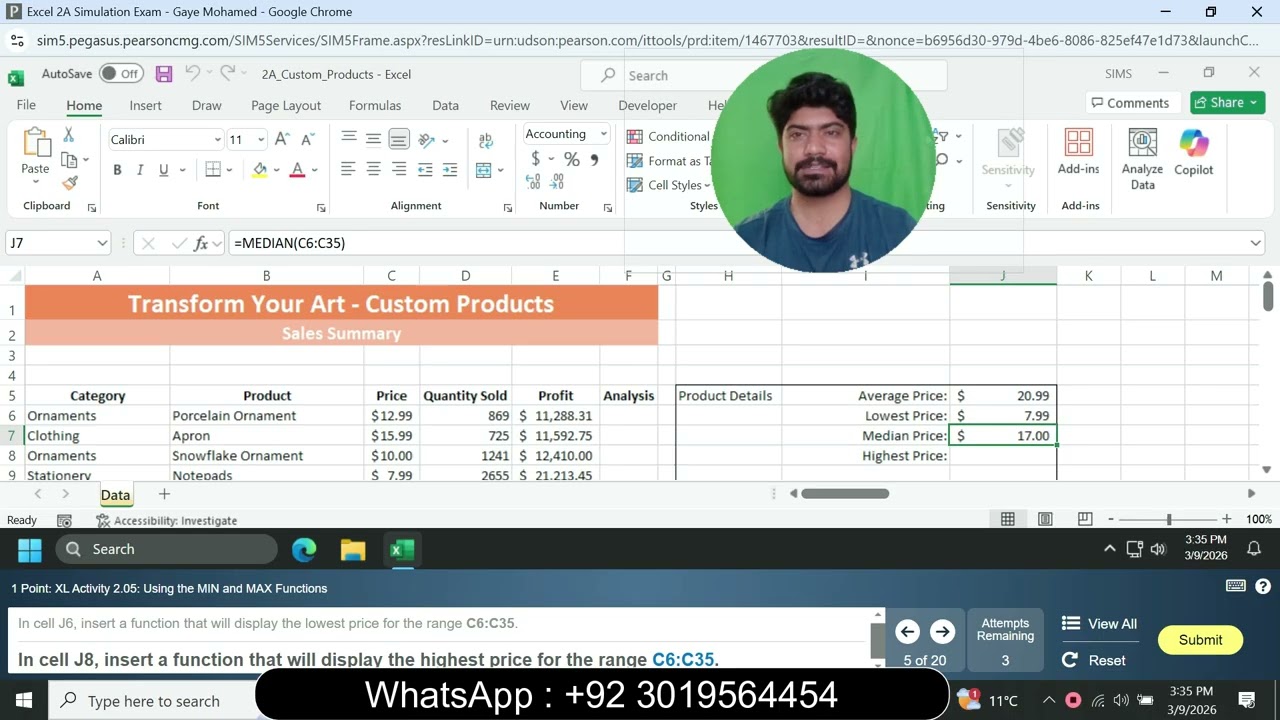Click the Undo arrow icon
1280x720 pixels.
pos(193,74)
